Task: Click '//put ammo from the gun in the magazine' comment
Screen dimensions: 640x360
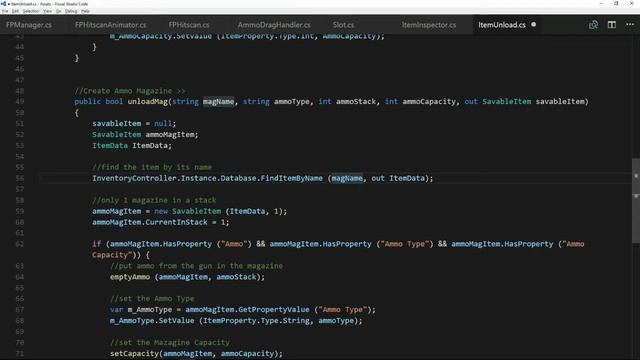Action: coord(196,266)
